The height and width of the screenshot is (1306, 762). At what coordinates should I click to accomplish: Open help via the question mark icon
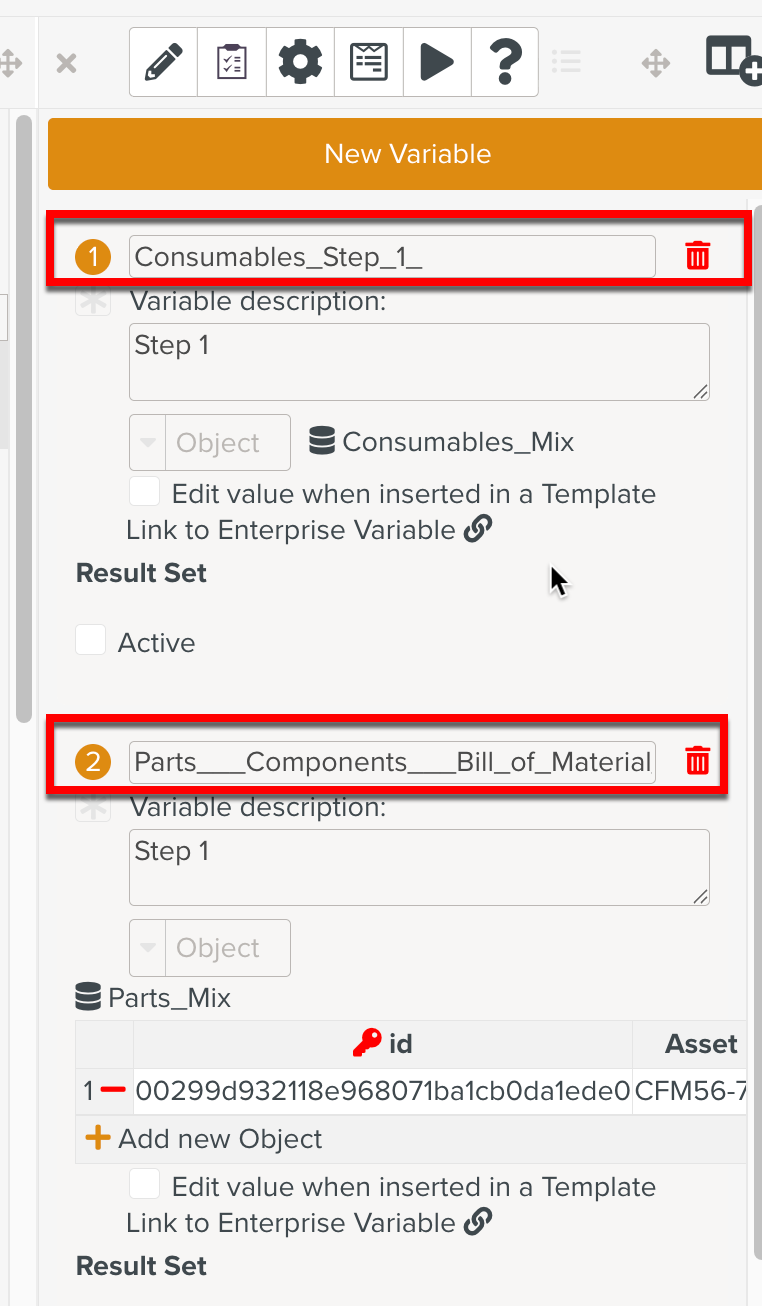(x=505, y=63)
